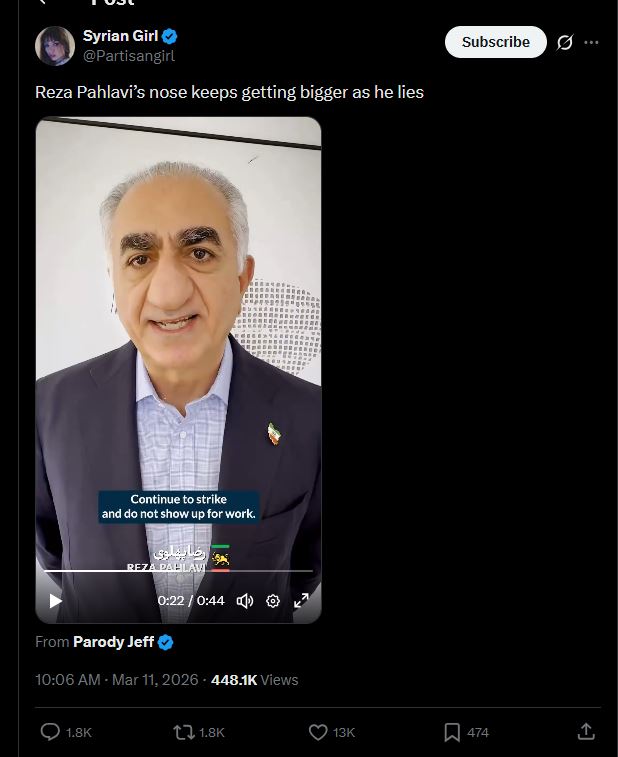Mute the video volume speaker icon

(x=245, y=601)
